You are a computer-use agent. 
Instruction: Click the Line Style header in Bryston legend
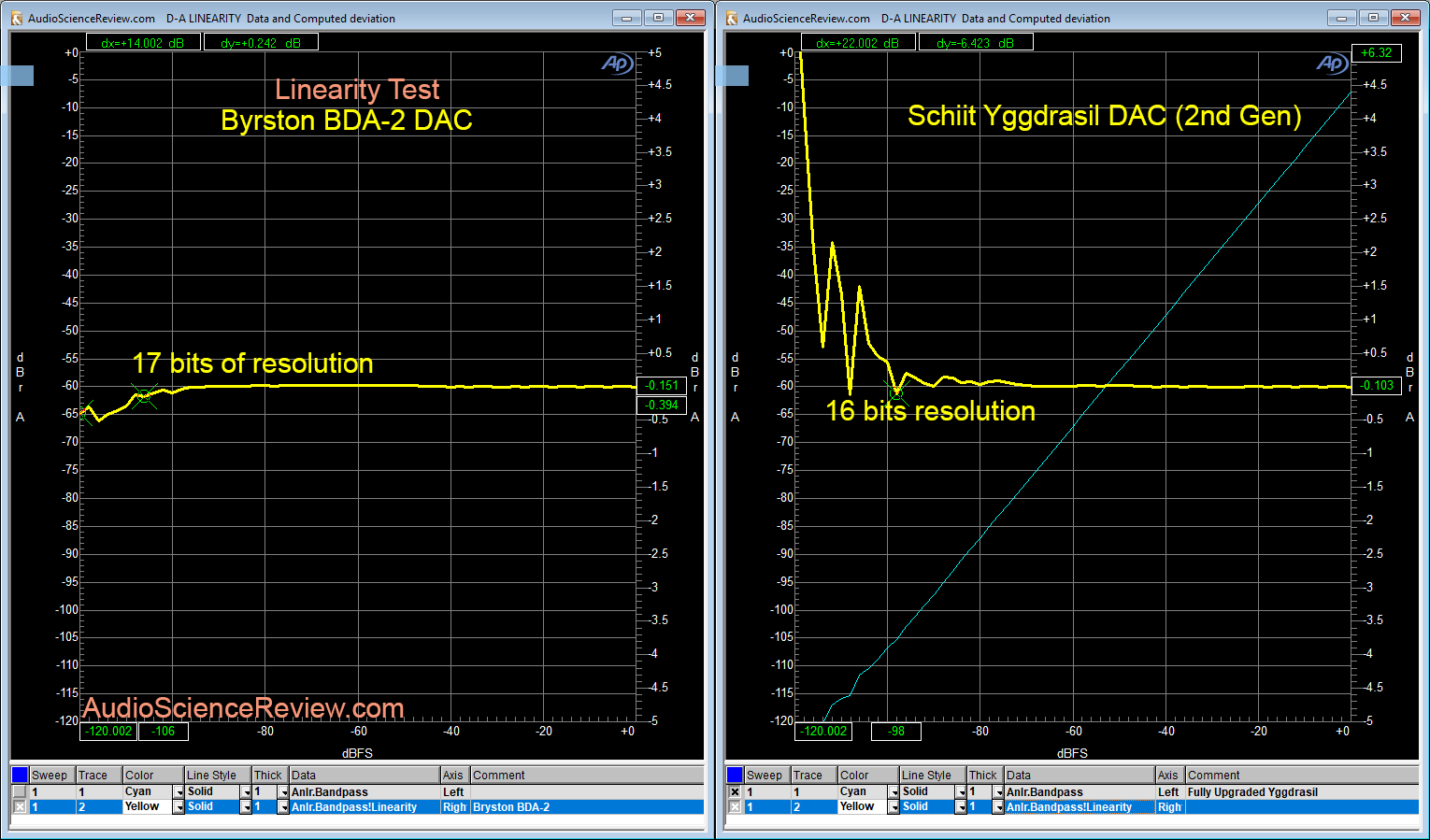point(218,775)
